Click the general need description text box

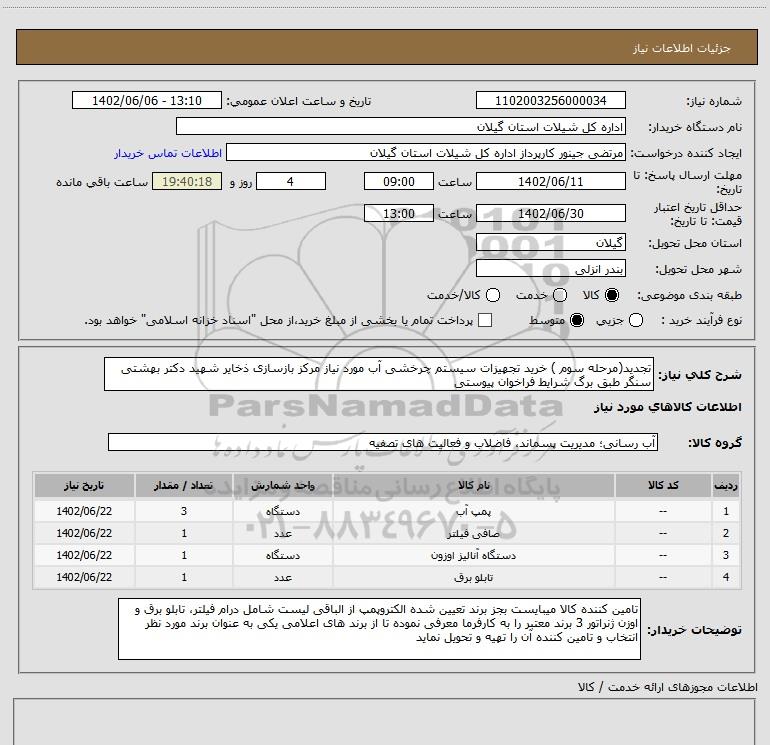(x=379, y=375)
